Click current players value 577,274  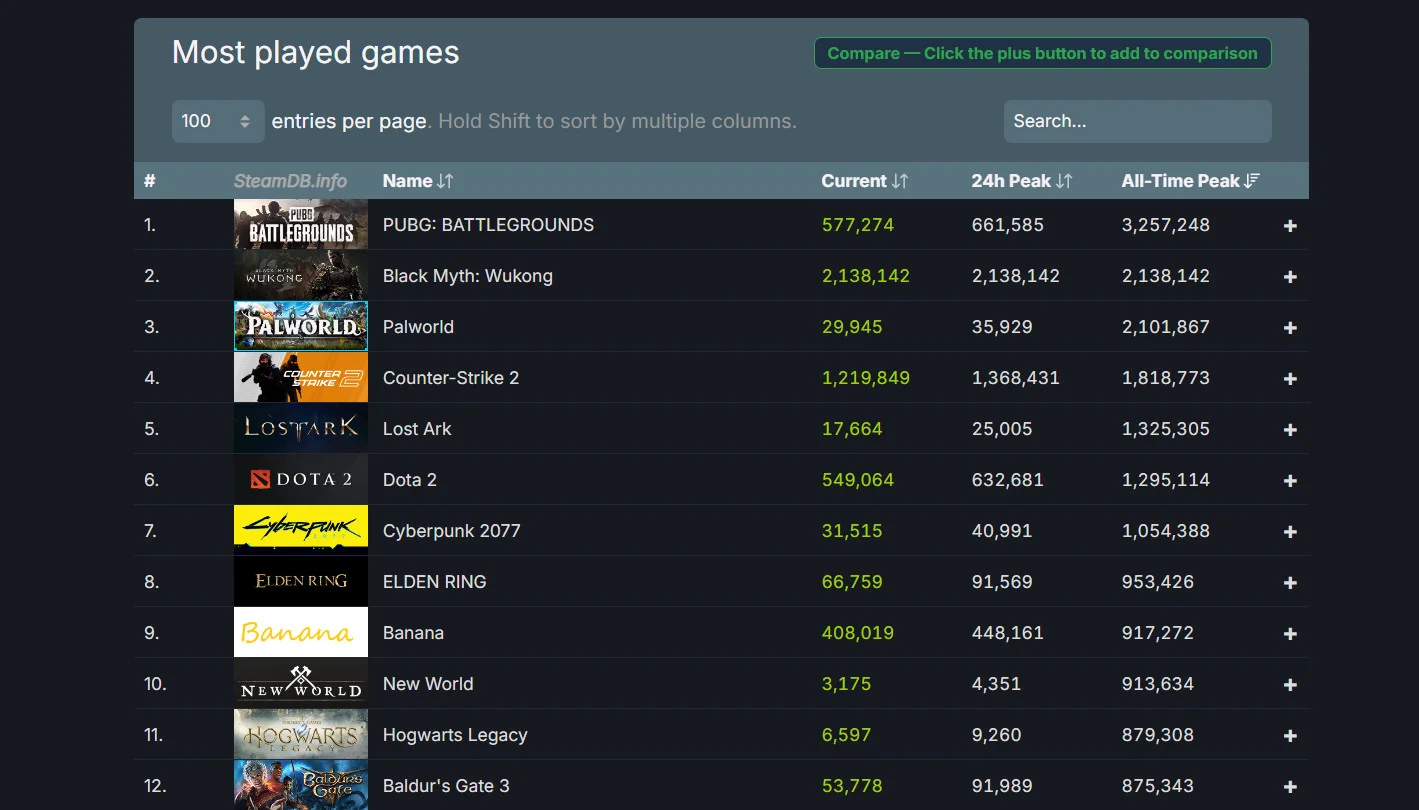click(858, 225)
